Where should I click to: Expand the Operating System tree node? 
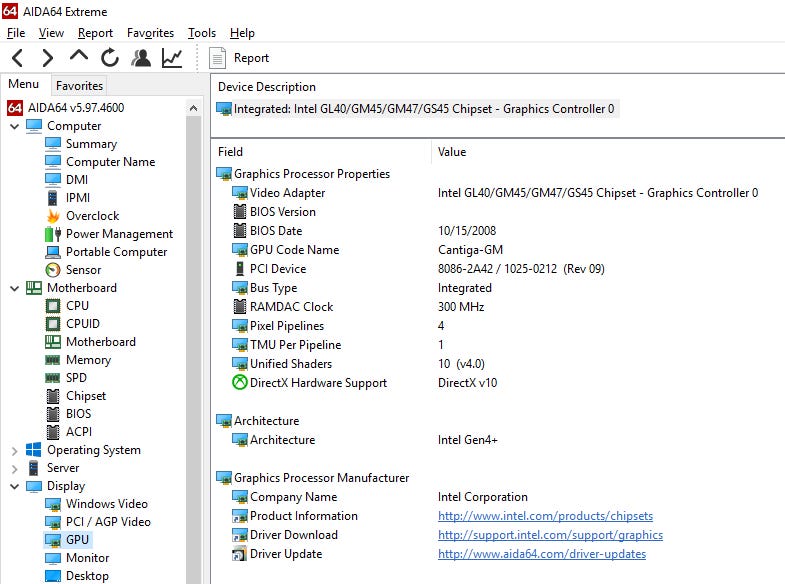(x=14, y=450)
